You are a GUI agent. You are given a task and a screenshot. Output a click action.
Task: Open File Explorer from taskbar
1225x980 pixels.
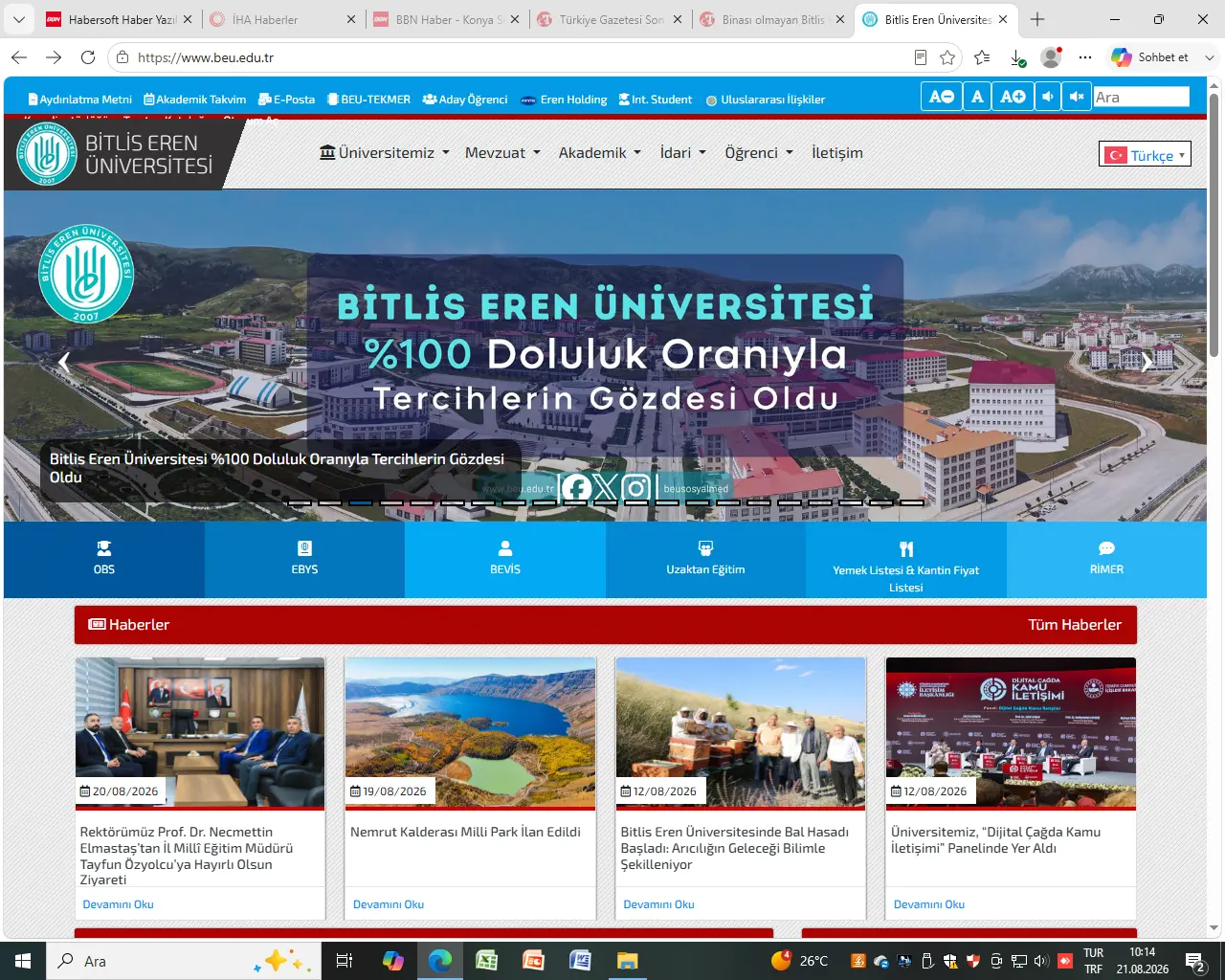627,961
